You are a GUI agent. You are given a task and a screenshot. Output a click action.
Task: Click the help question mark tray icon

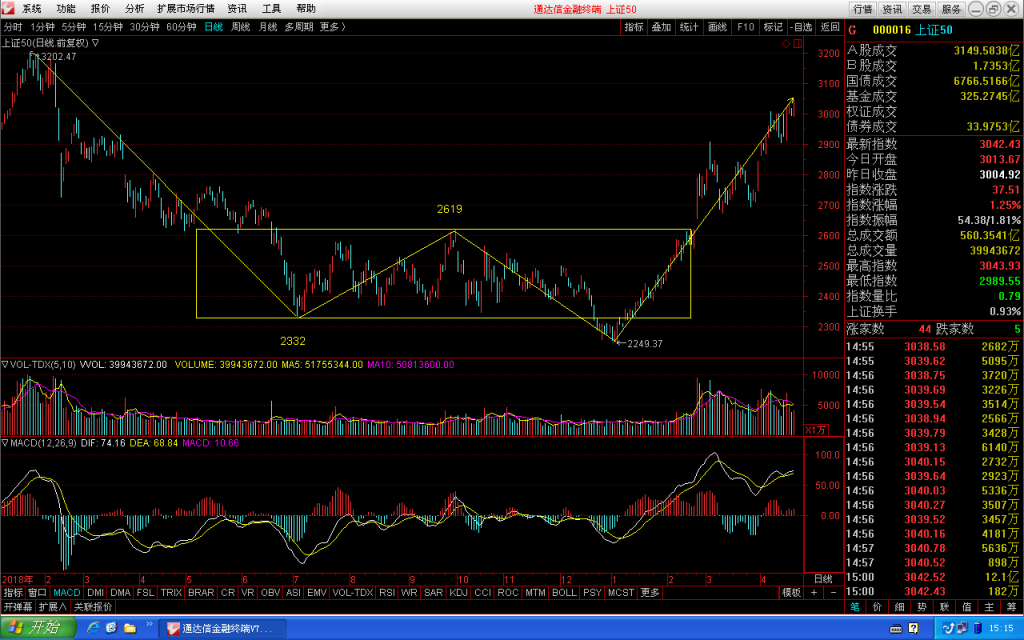(913, 628)
